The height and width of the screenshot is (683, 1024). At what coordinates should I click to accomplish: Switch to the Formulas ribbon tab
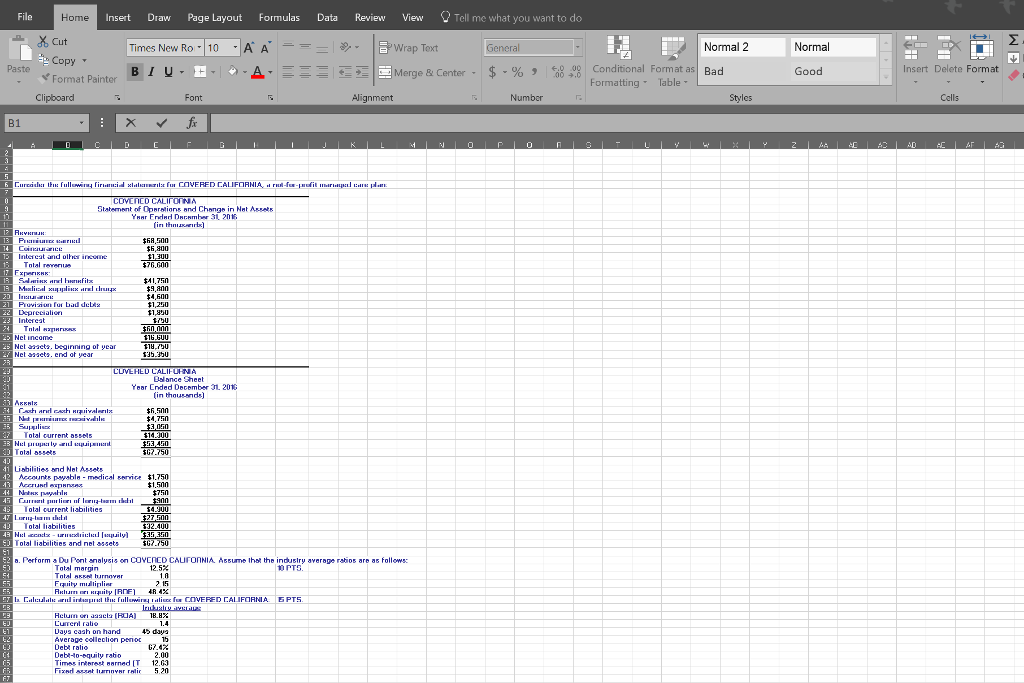tap(279, 17)
